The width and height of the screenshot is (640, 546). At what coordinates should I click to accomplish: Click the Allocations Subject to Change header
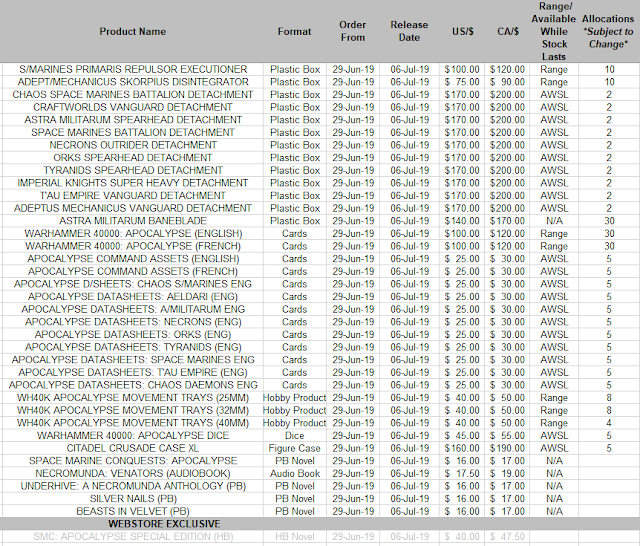coord(608,31)
